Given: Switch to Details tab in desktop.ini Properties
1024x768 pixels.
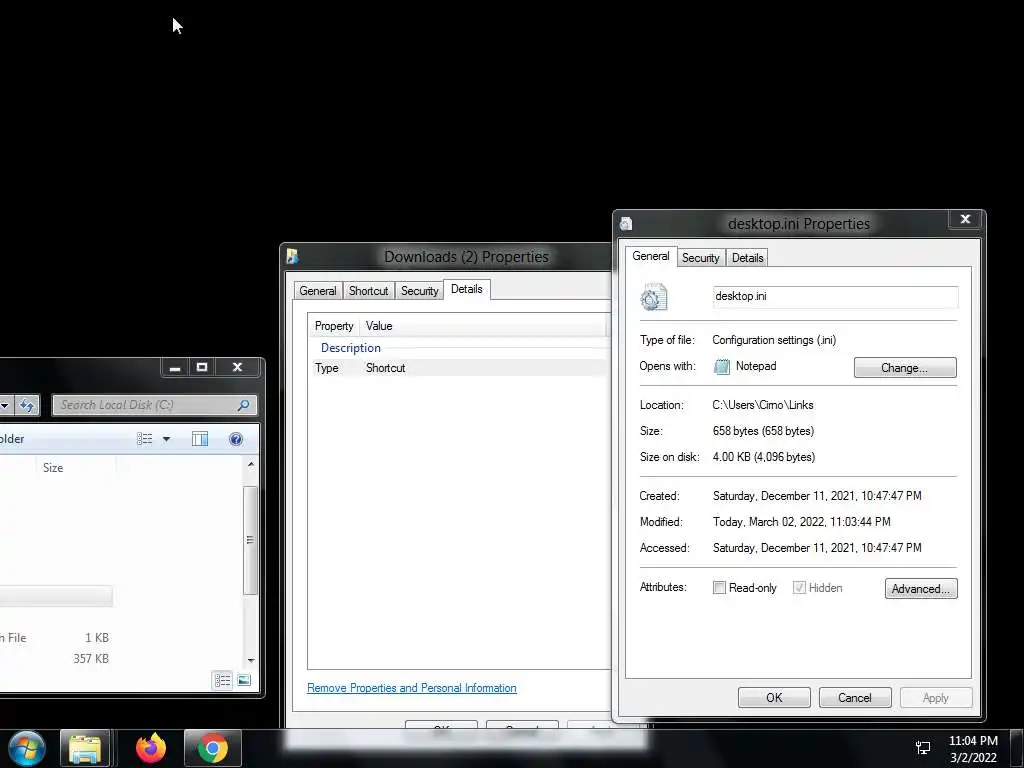Looking at the screenshot, I should [747, 258].
